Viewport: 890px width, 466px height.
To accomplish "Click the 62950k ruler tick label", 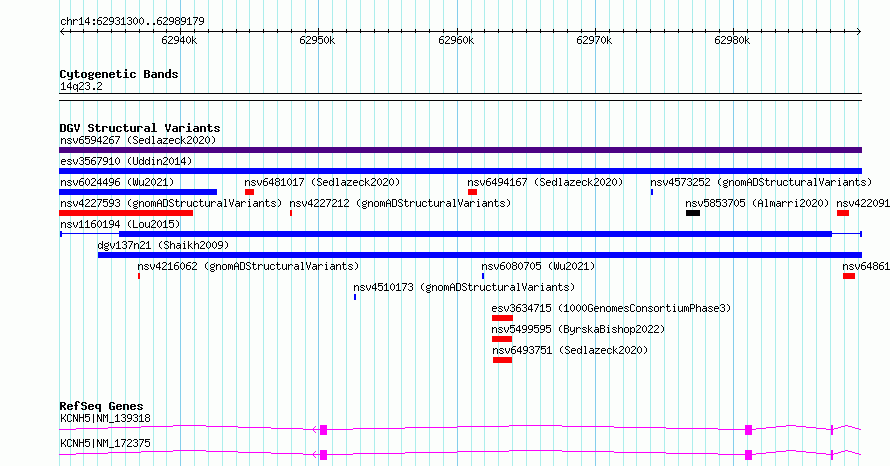I will (317, 40).
